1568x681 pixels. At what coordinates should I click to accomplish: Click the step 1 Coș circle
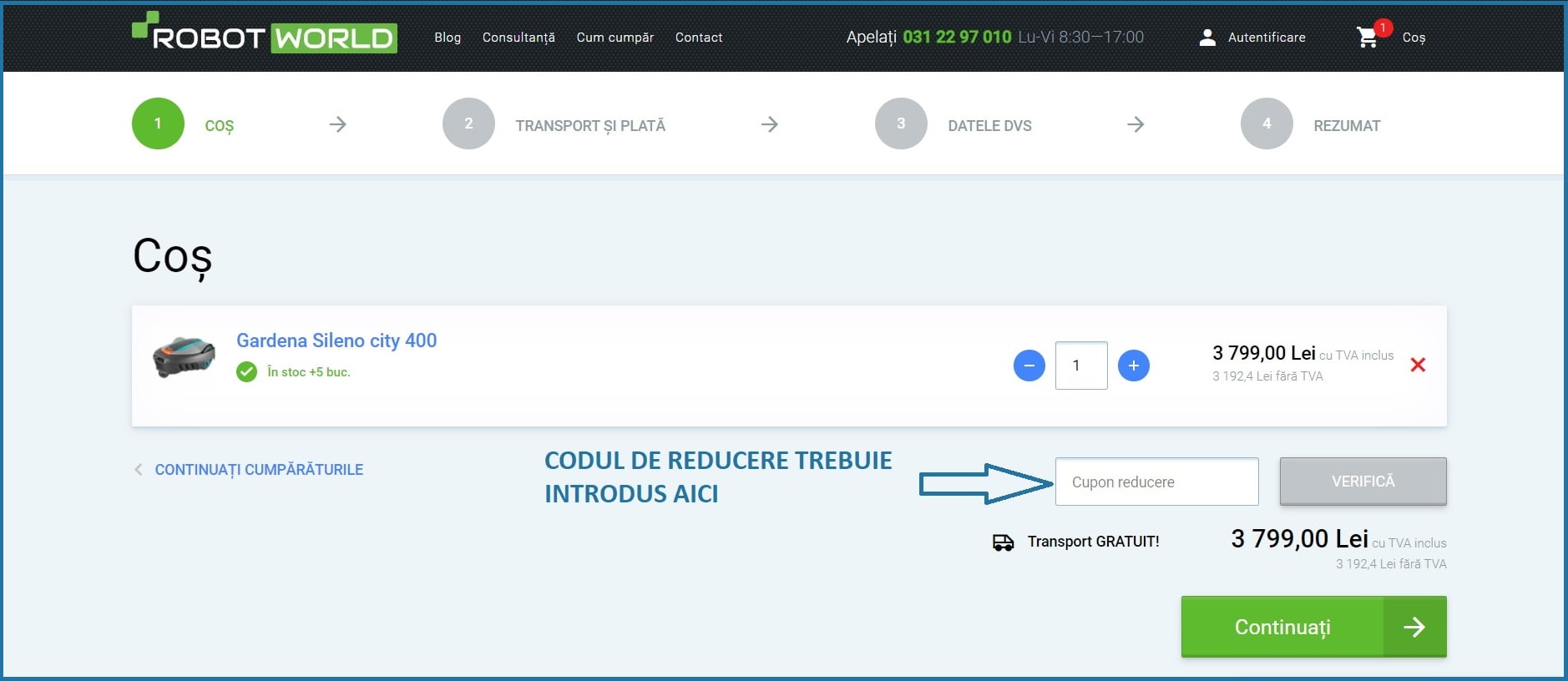(x=158, y=124)
